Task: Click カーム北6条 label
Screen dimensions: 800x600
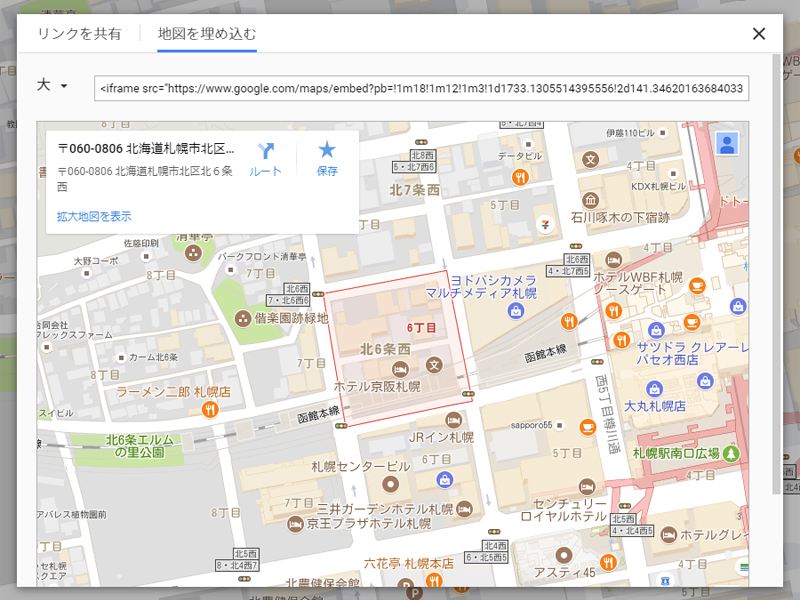Action: [153, 357]
